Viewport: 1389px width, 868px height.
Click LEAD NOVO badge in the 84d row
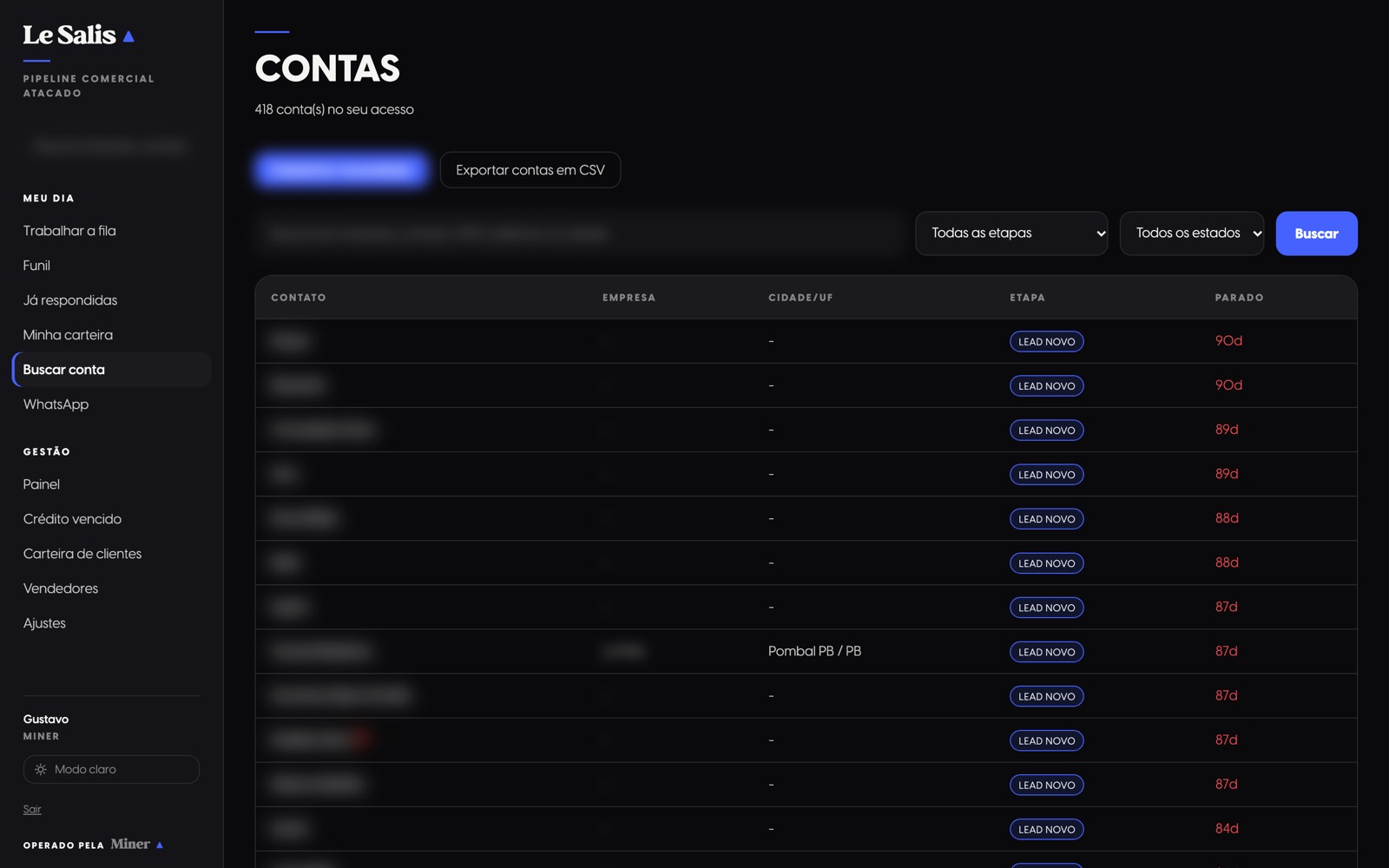coord(1046,829)
